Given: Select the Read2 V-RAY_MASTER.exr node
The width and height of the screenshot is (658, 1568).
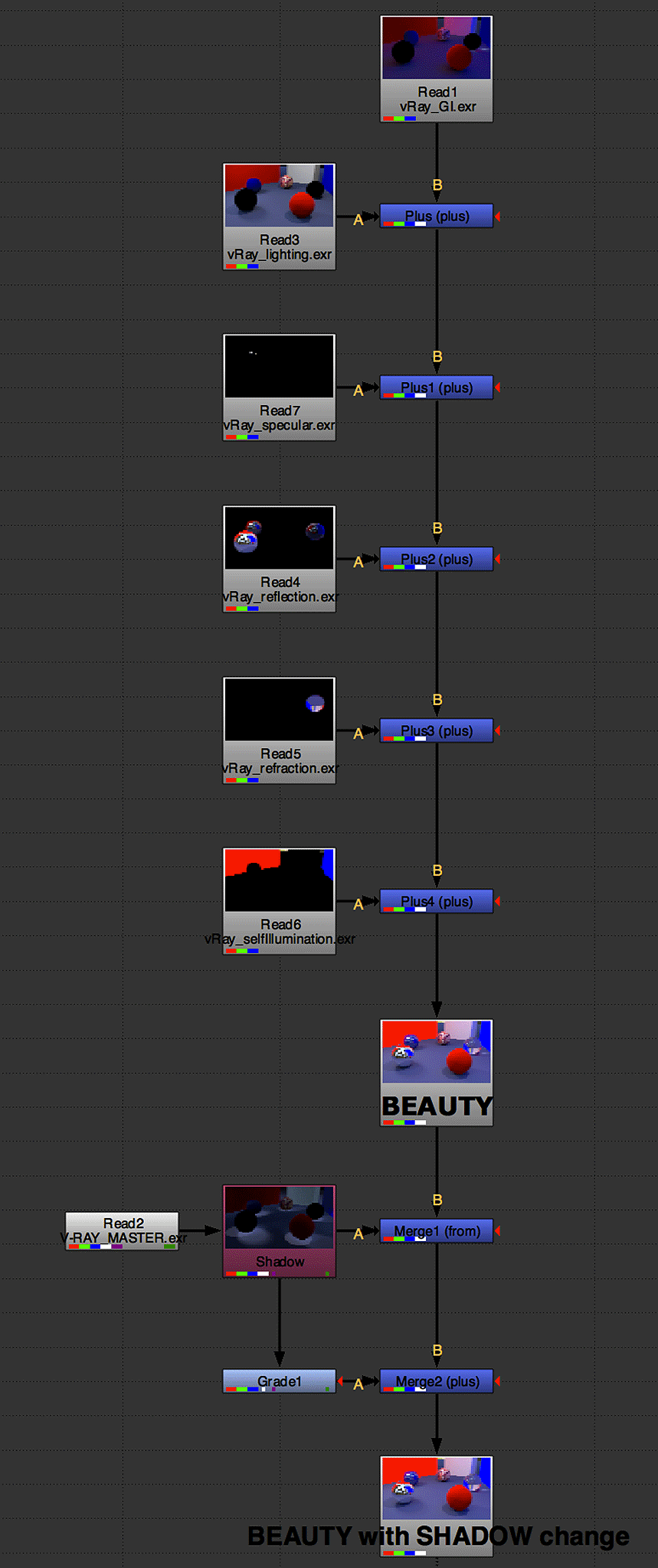Looking at the screenshot, I should click(x=123, y=1231).
